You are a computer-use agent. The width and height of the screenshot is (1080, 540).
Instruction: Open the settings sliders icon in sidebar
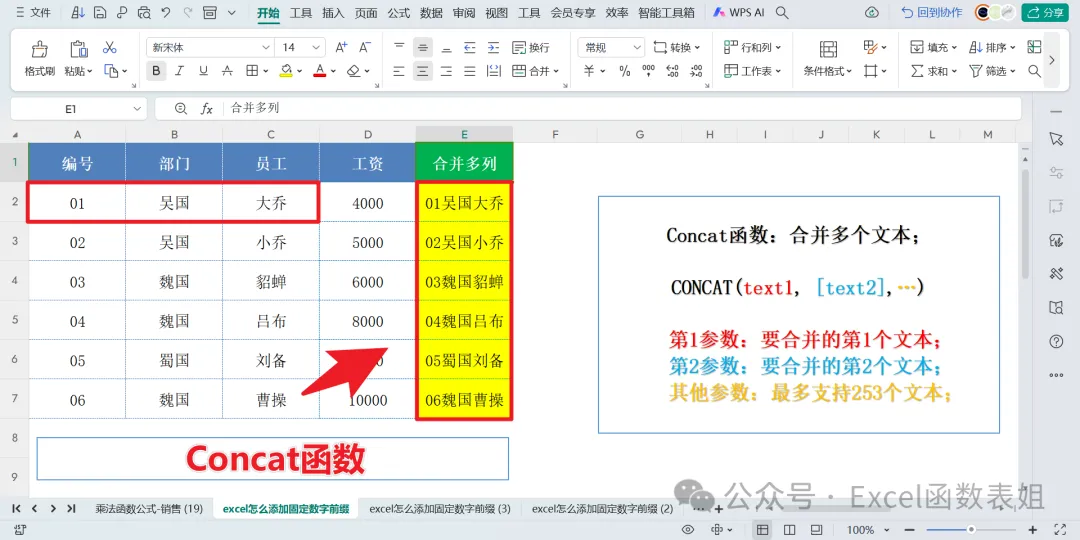(1056, 173)
